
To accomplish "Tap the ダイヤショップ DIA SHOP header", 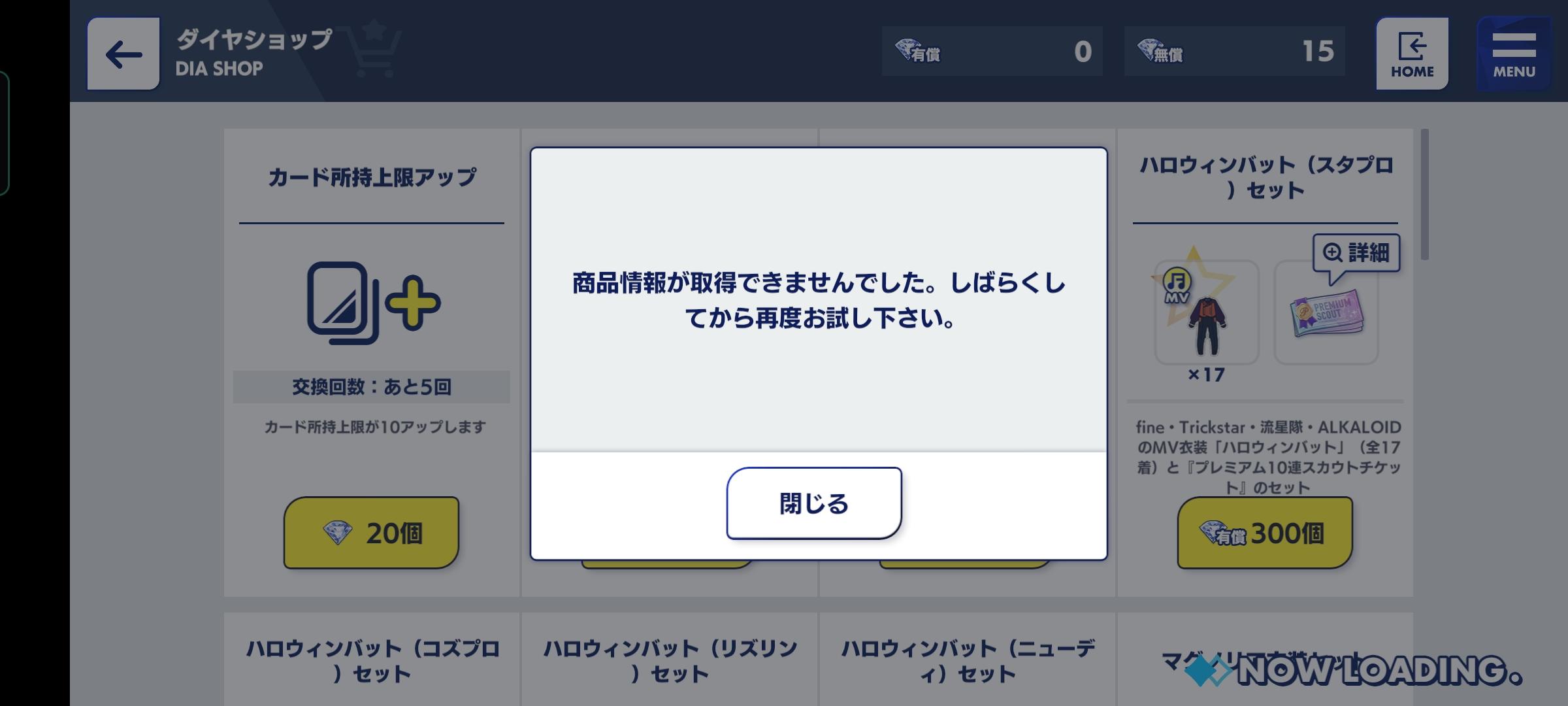I will 253,52.
